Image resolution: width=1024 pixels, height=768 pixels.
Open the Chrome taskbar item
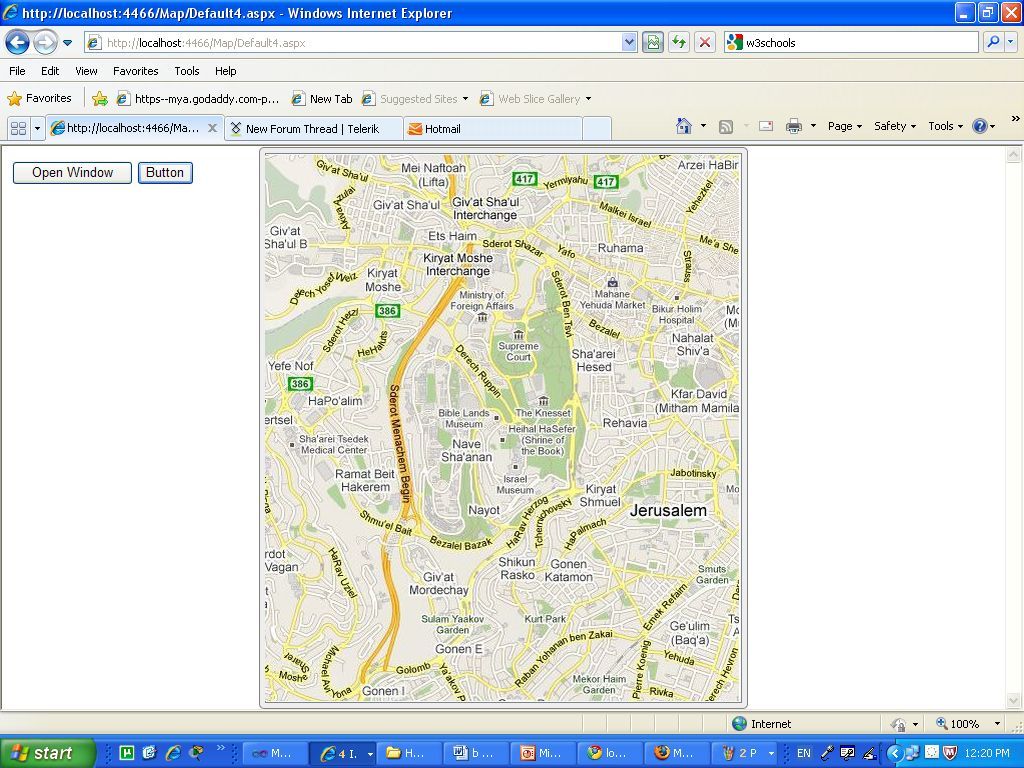[610, 753]
